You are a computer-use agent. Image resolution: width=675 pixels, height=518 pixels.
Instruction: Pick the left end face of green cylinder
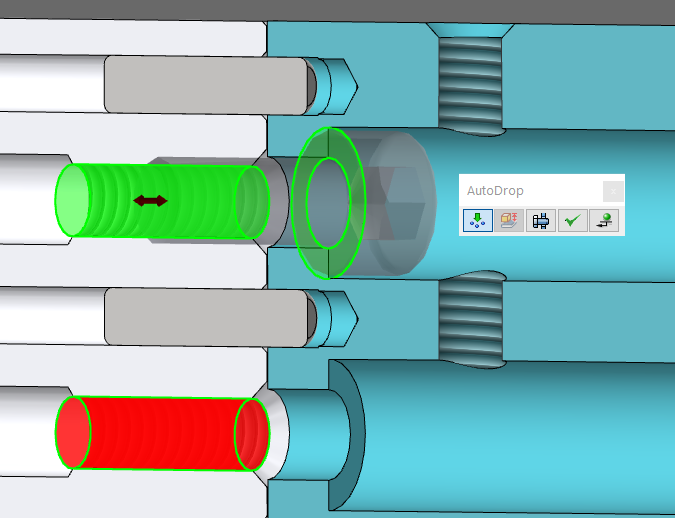(72, 200)
